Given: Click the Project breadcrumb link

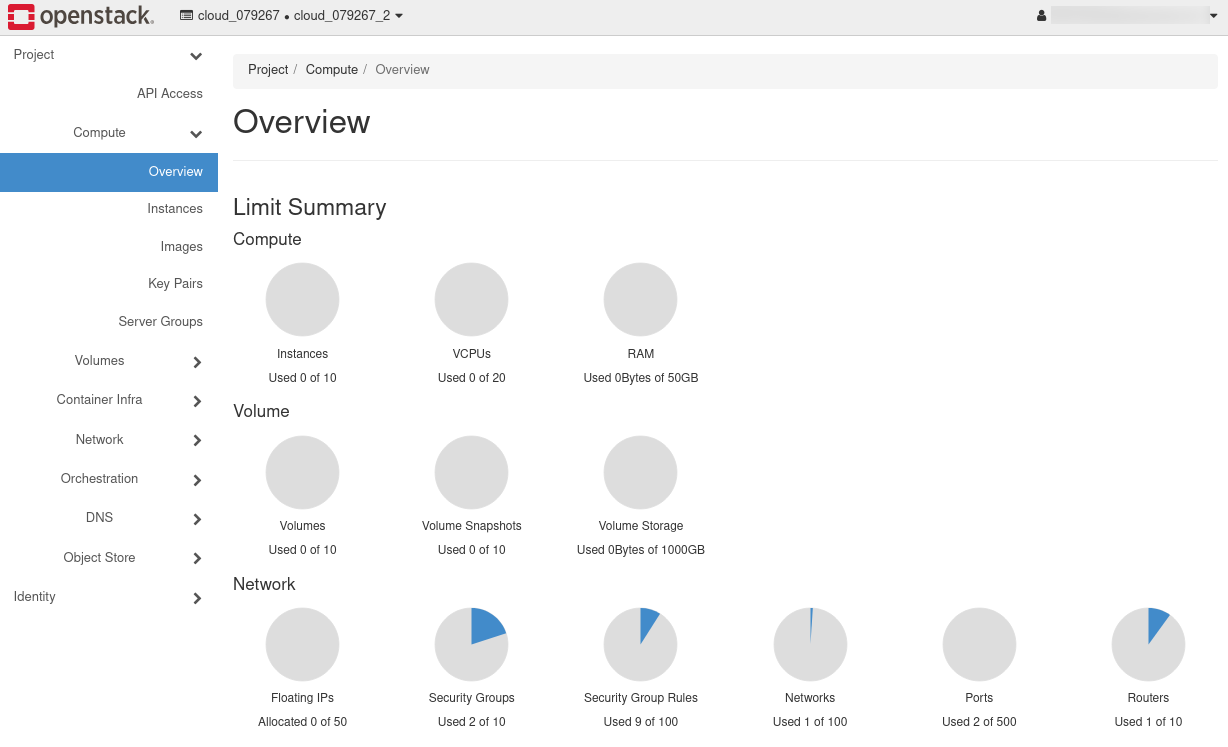Looking at the screenshot, I should (x=268, y=70).
